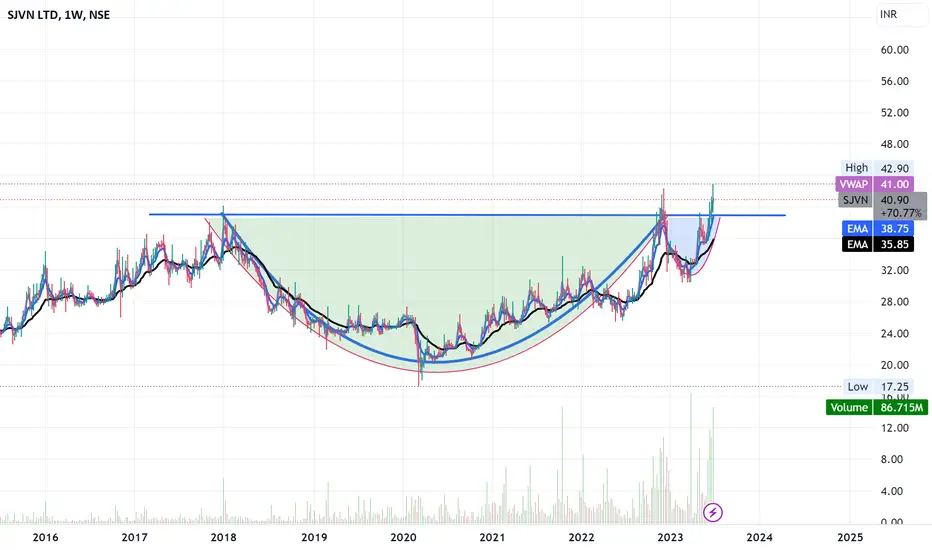Screen dimensions: 932x550
Task: Click the 8.00 volume scale value
Action: (892, 460)
